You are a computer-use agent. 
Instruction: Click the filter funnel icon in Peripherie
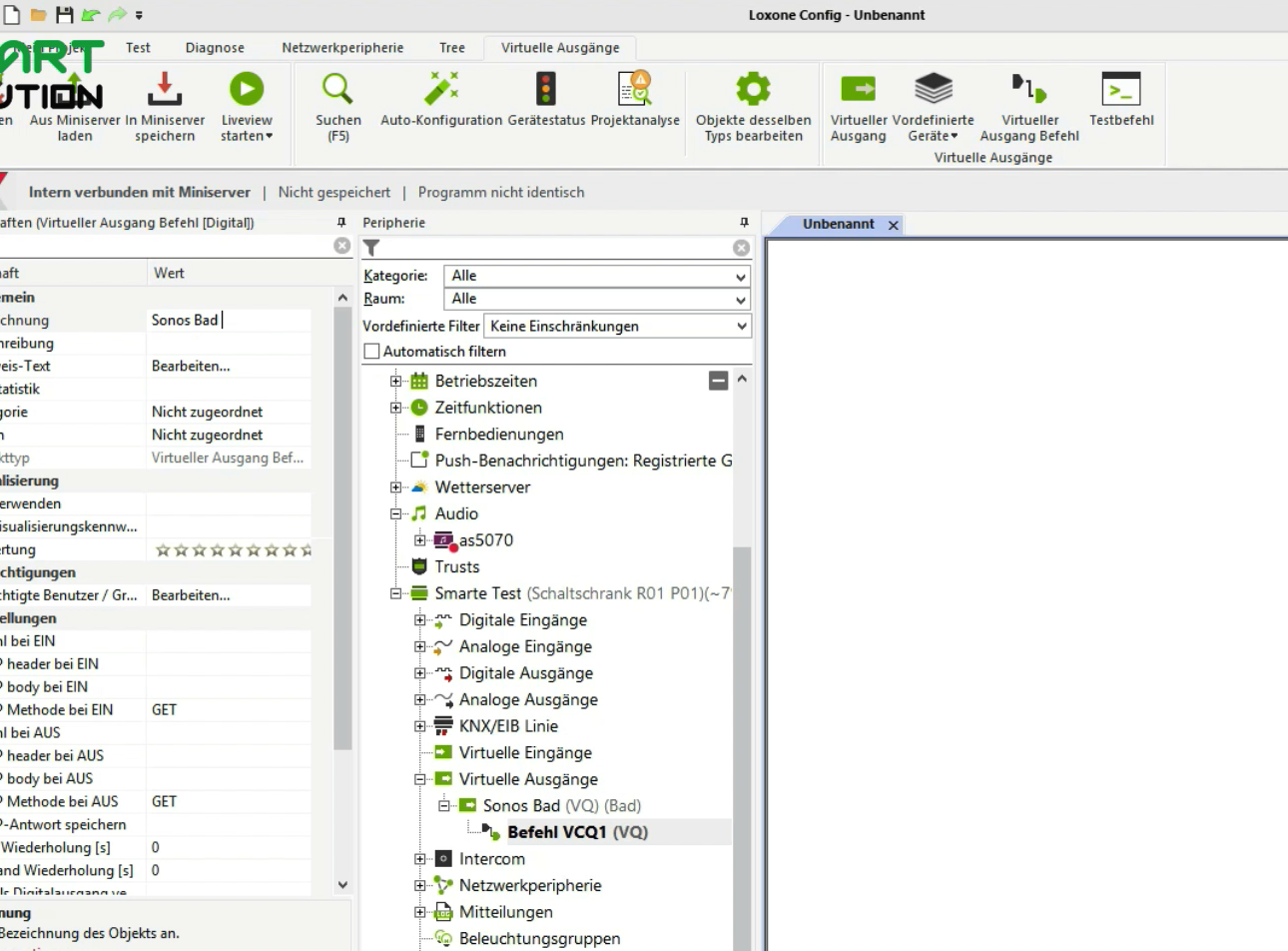(x=371, y=248)
